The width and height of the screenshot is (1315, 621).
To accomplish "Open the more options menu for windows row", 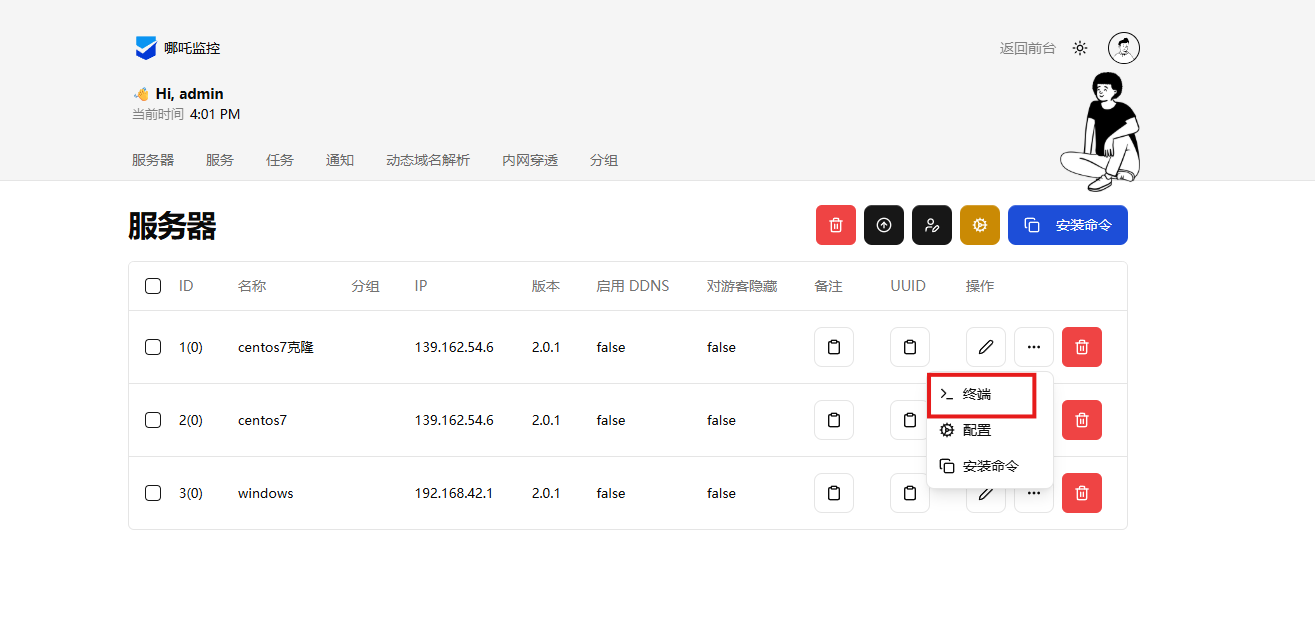I will 1034,494.
